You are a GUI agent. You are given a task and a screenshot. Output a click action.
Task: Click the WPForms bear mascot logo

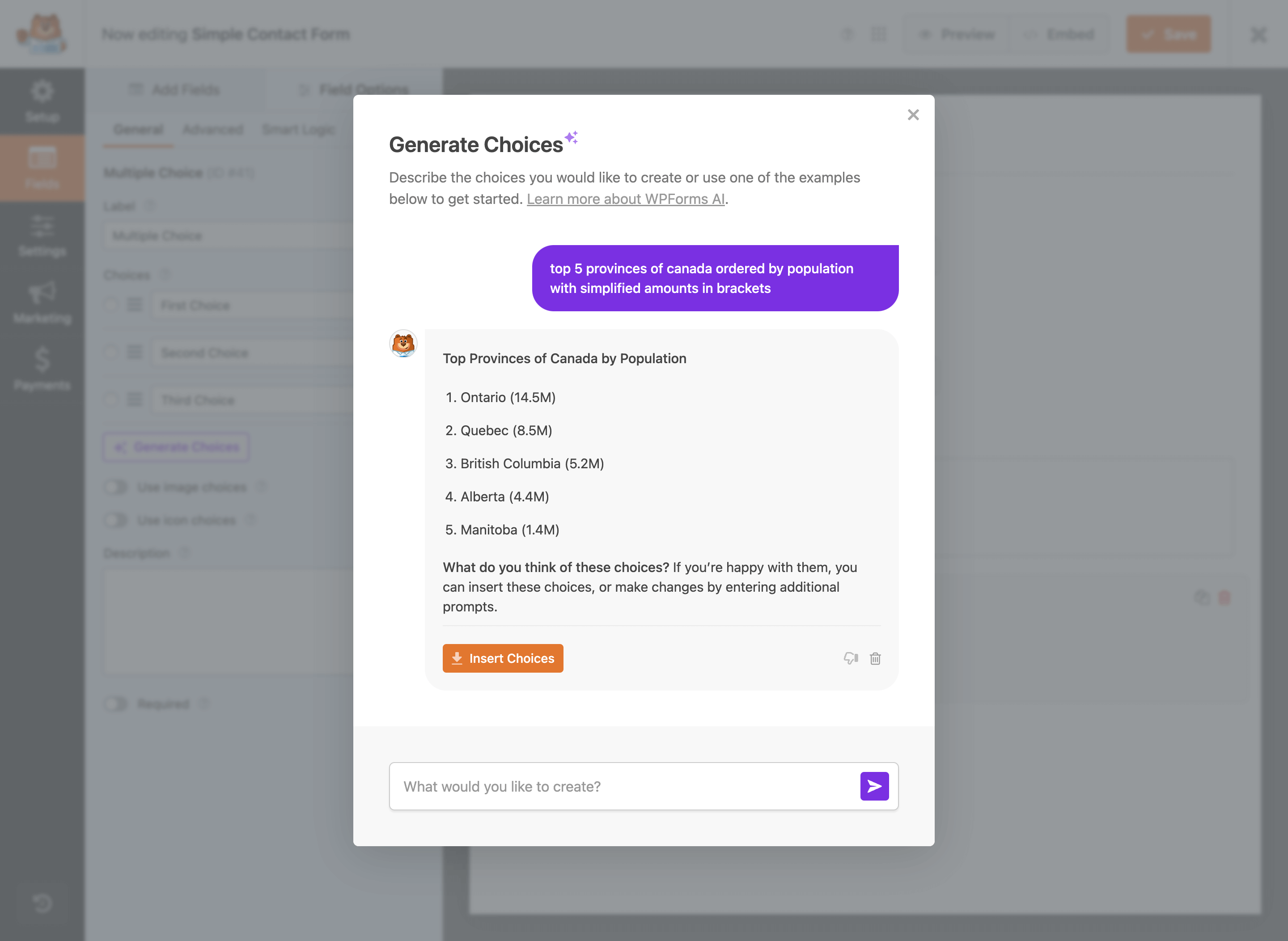click(x=42, y=34)
